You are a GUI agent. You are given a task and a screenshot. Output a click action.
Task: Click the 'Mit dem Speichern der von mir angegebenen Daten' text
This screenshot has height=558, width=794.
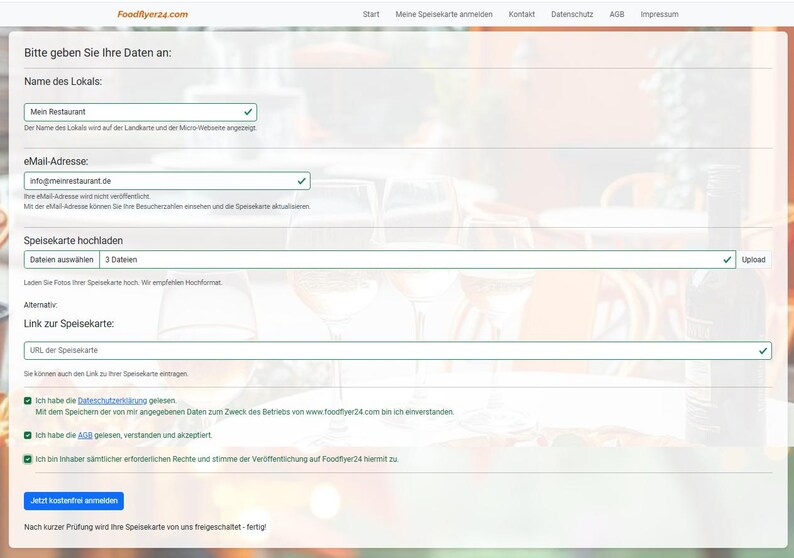245,412
